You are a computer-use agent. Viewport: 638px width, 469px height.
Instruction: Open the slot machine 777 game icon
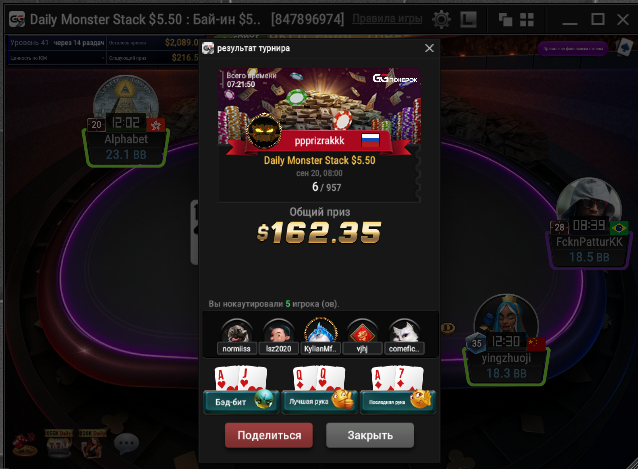point(59,443)
